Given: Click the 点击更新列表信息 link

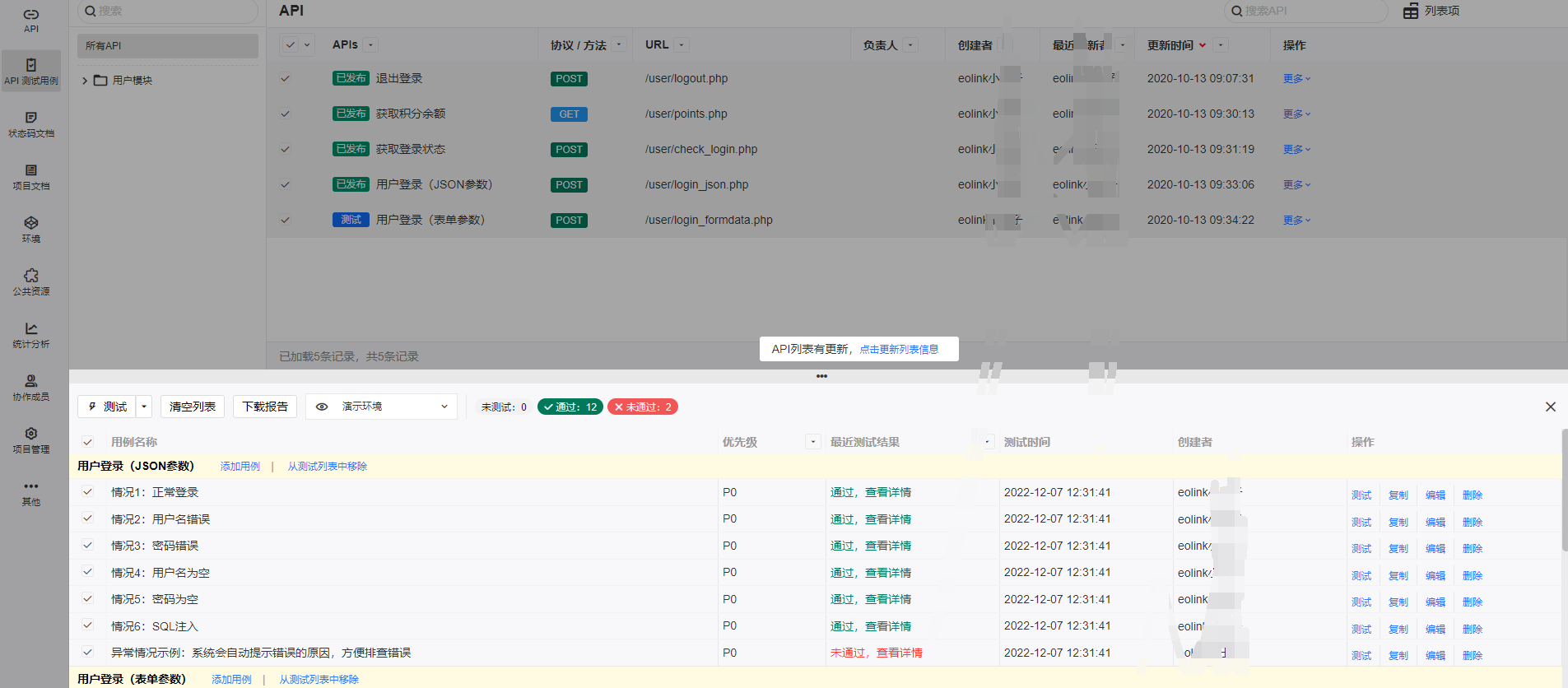Looking at the screenshot, I should (899, 350).
